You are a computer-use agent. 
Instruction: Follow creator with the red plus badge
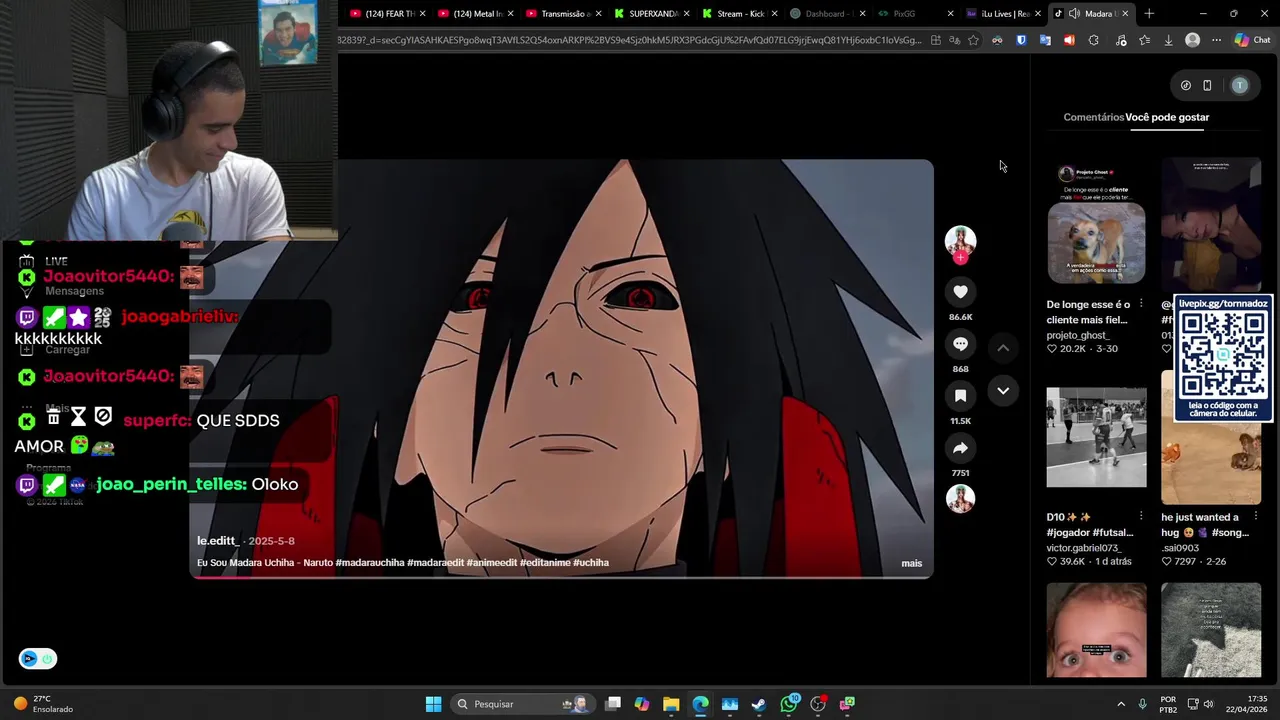tap(960, 258)
